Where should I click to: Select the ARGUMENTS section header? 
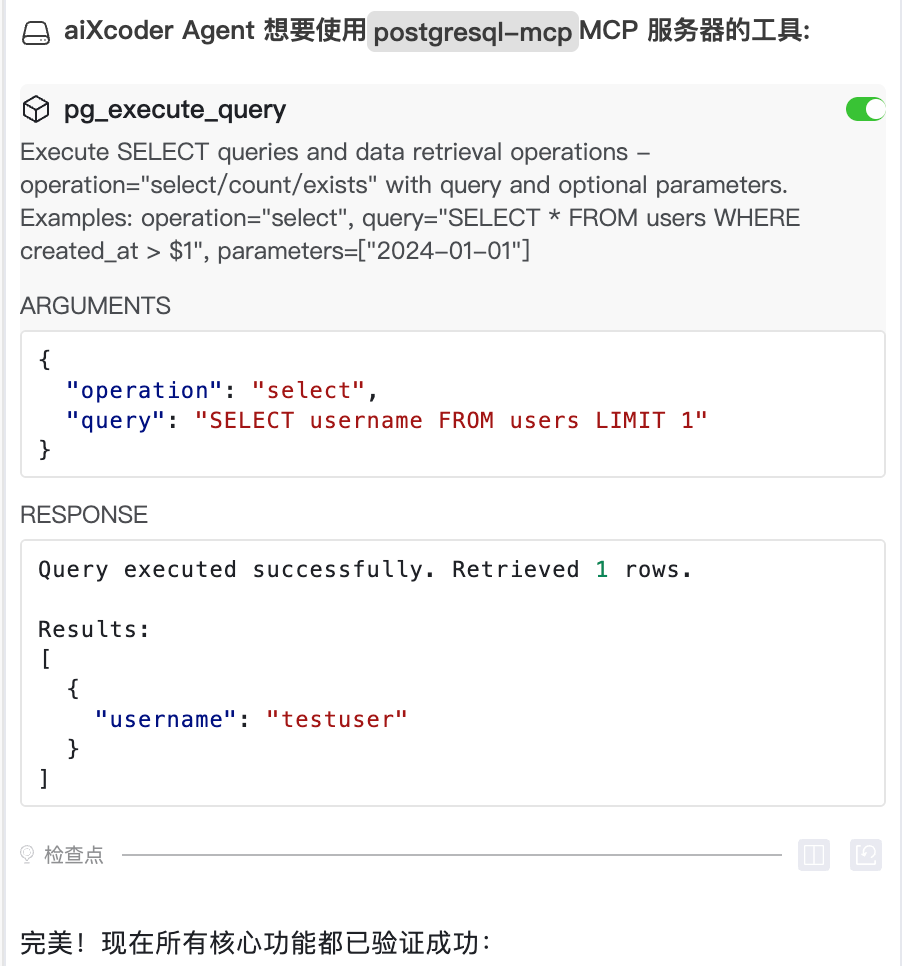(x=95, y=306)
